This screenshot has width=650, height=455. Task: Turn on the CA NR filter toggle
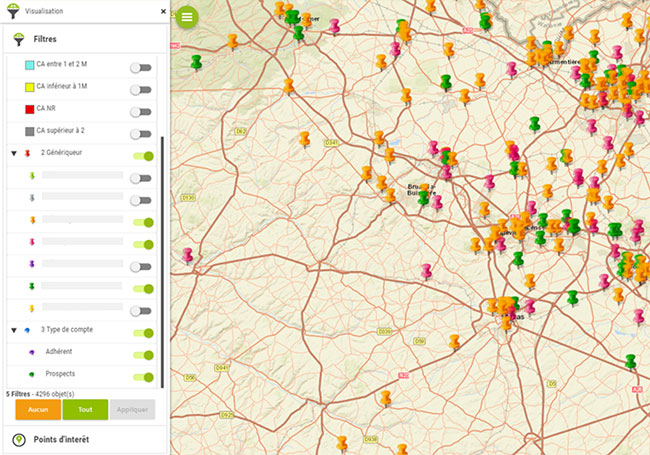(142, 111)
